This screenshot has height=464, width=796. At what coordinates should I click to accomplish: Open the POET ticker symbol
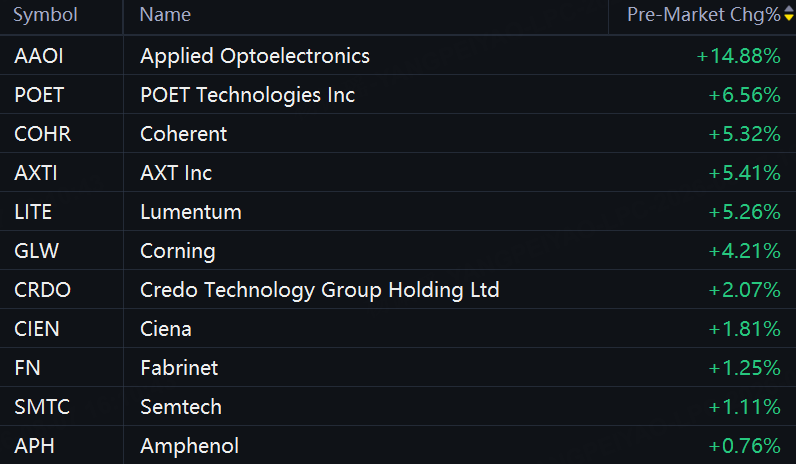coord(39,95)
